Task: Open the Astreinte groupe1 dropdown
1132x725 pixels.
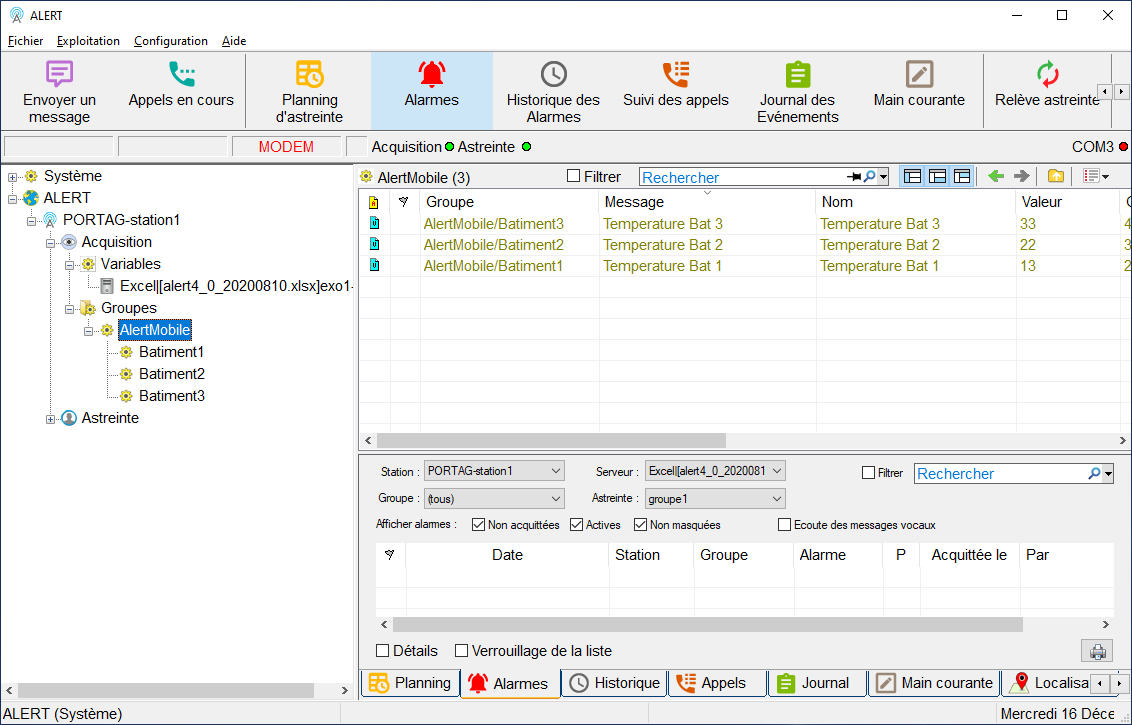Action: [x=715, y=498]
